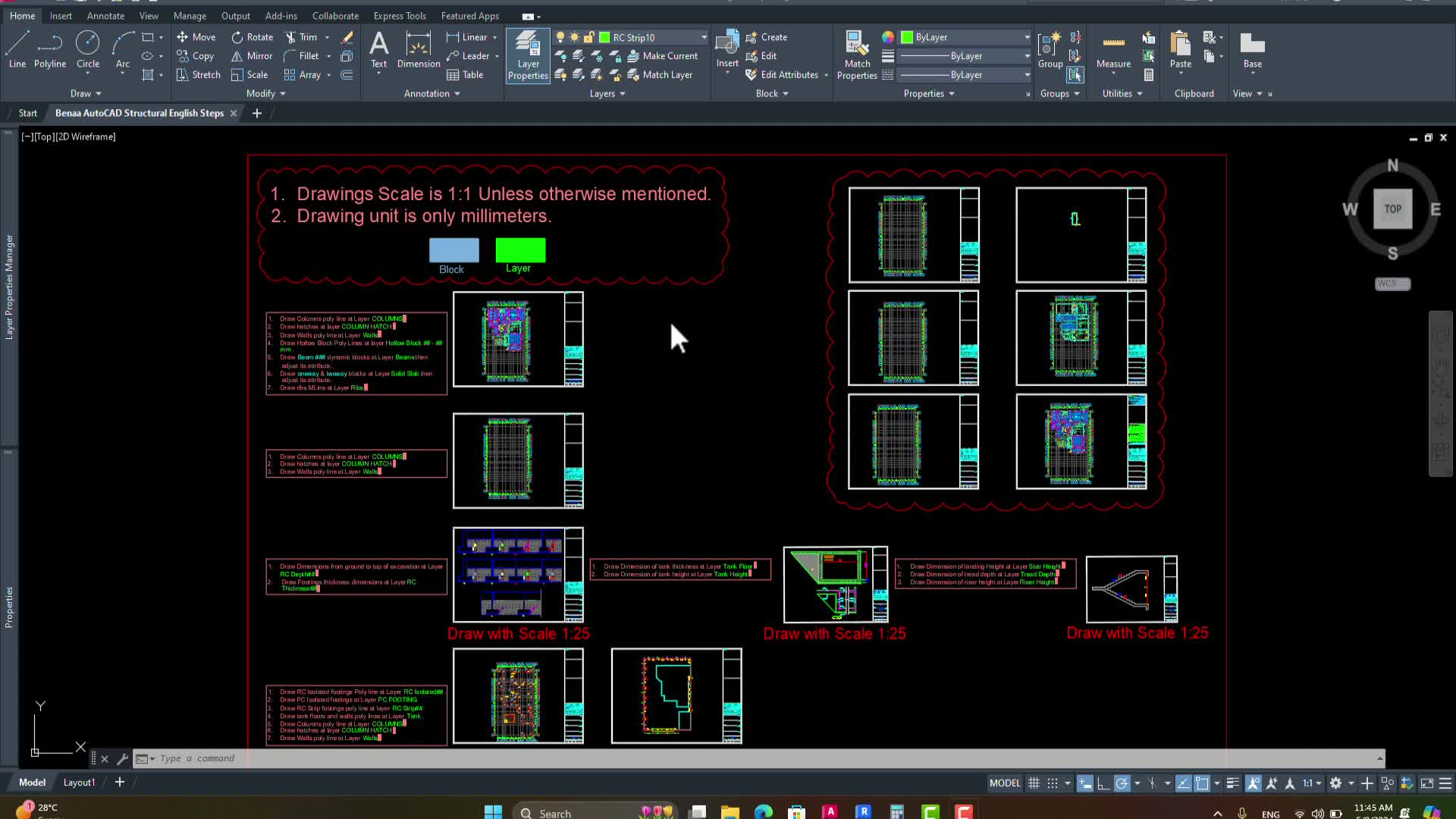The width and height of the screenshot is (1456, 819).
Task: Toggle polar tracking in status bar
Action: point(1122,783)
